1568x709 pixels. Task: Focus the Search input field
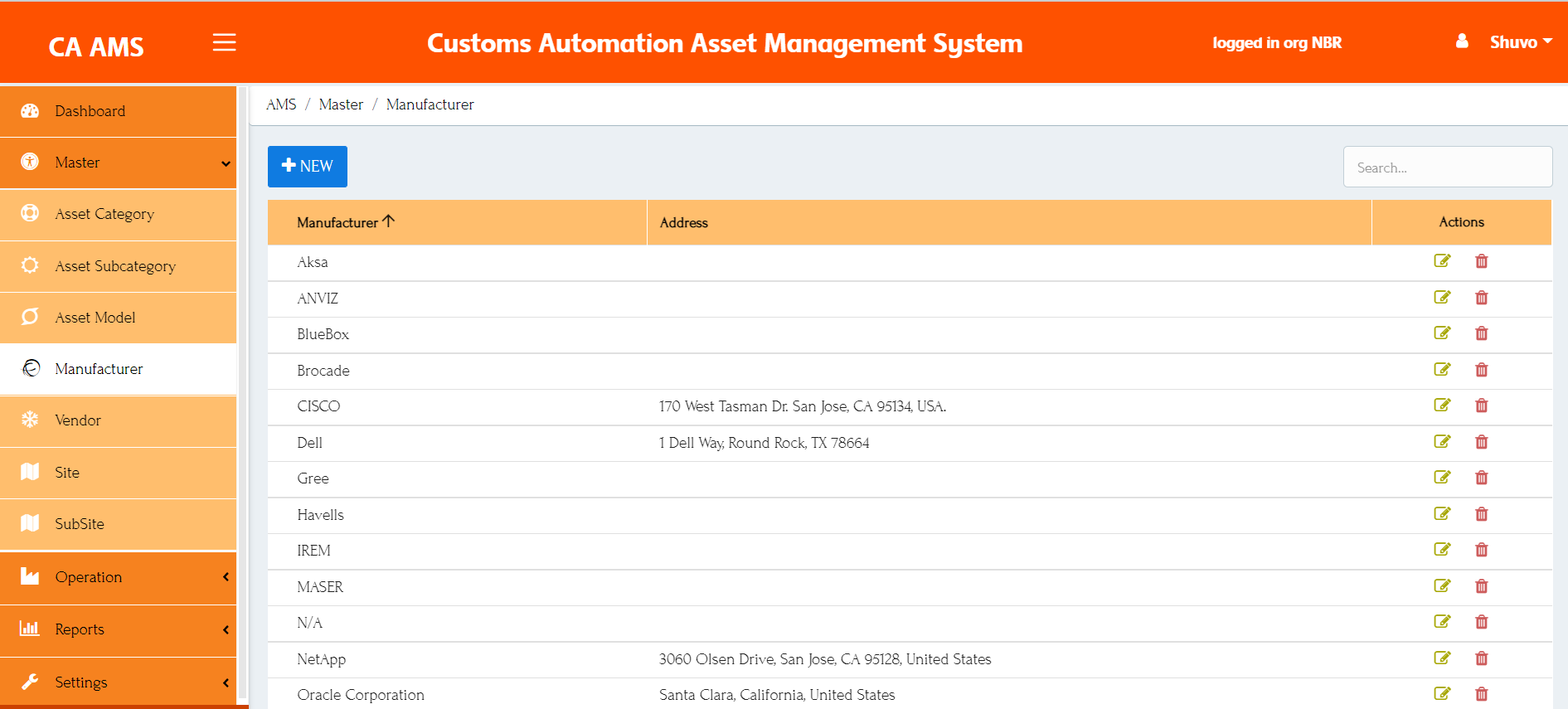[x=1448, y=168]
